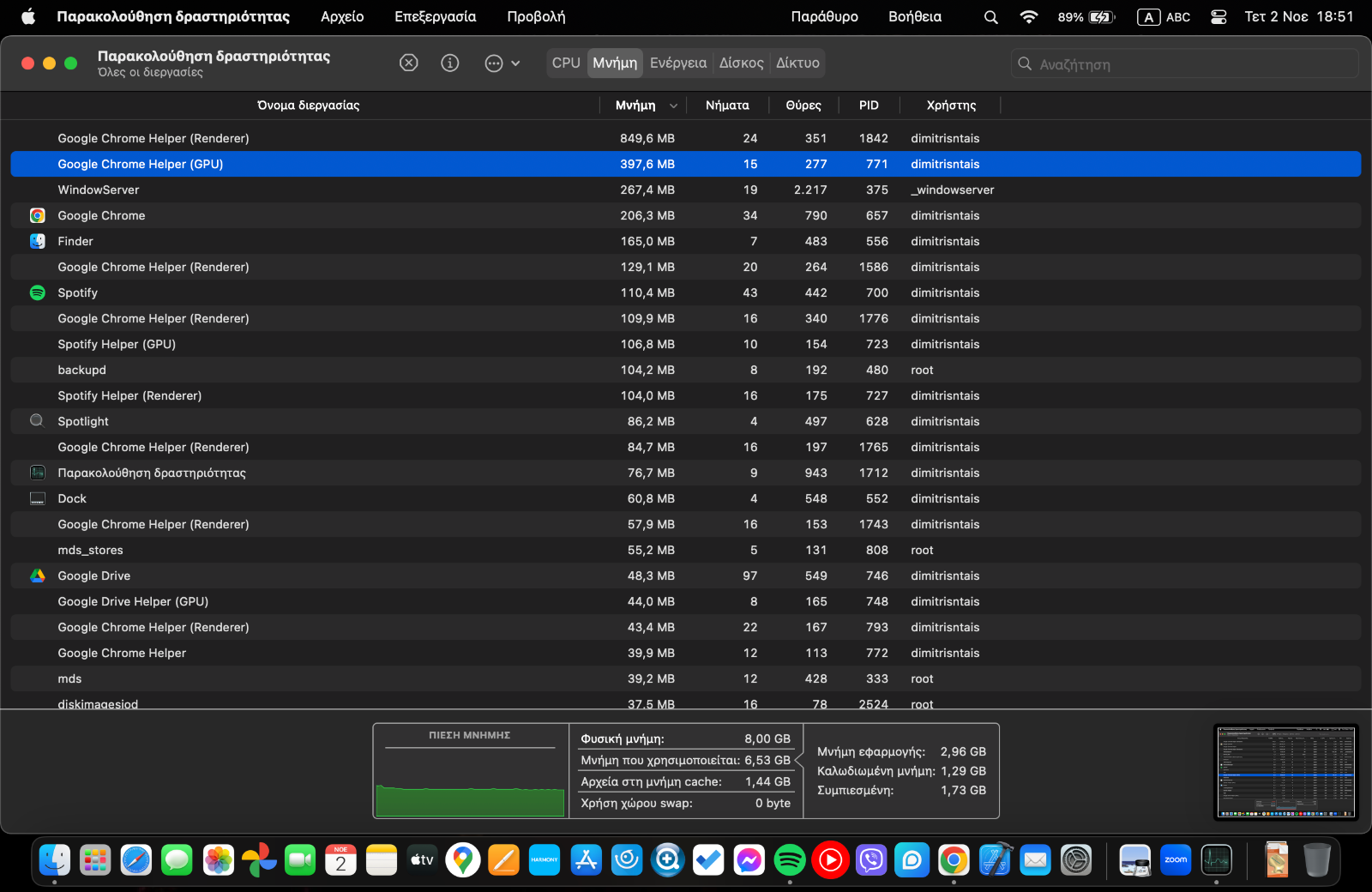Toggle sort order on Μνήμη column header
The width and height of the screenshot is (1372, 892).
pos(645,105)
